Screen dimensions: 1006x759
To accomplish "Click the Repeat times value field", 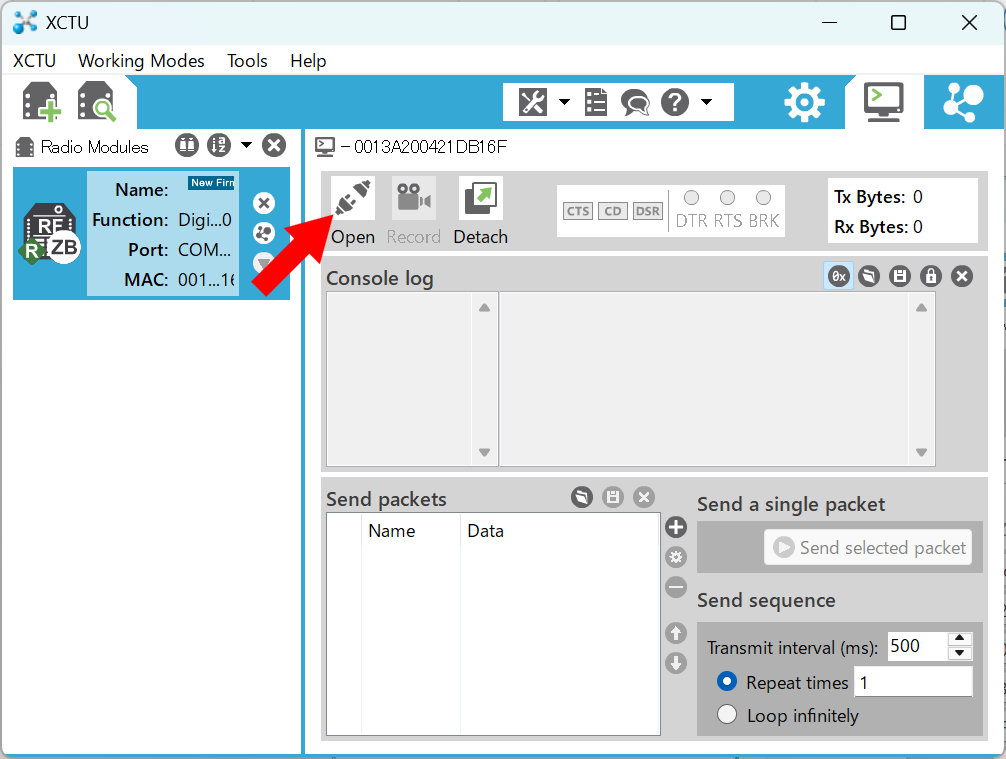I will point(913,682).
